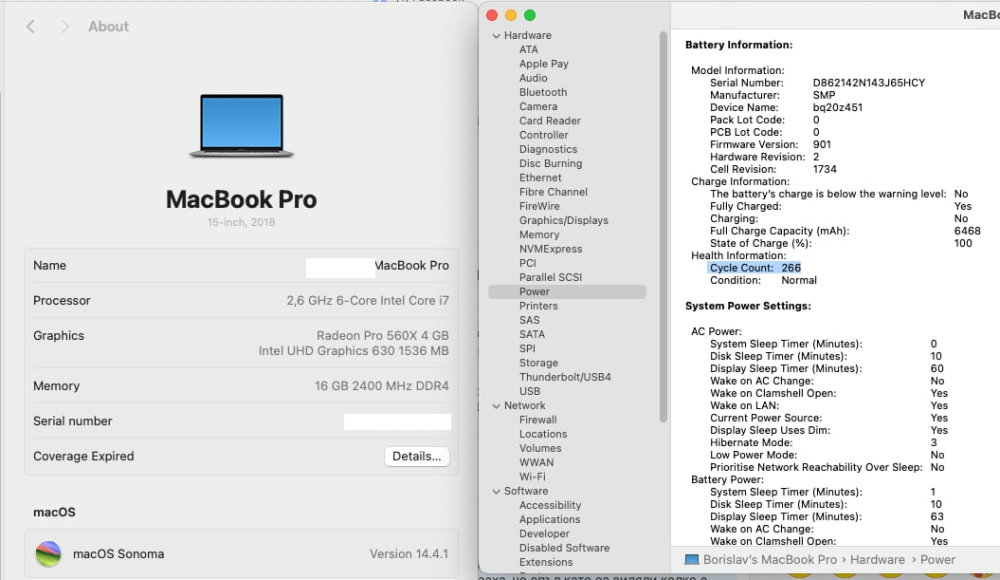
Task: Select Thunderbolt/USB4 in the sidebar
Action: tap(565, 377)
